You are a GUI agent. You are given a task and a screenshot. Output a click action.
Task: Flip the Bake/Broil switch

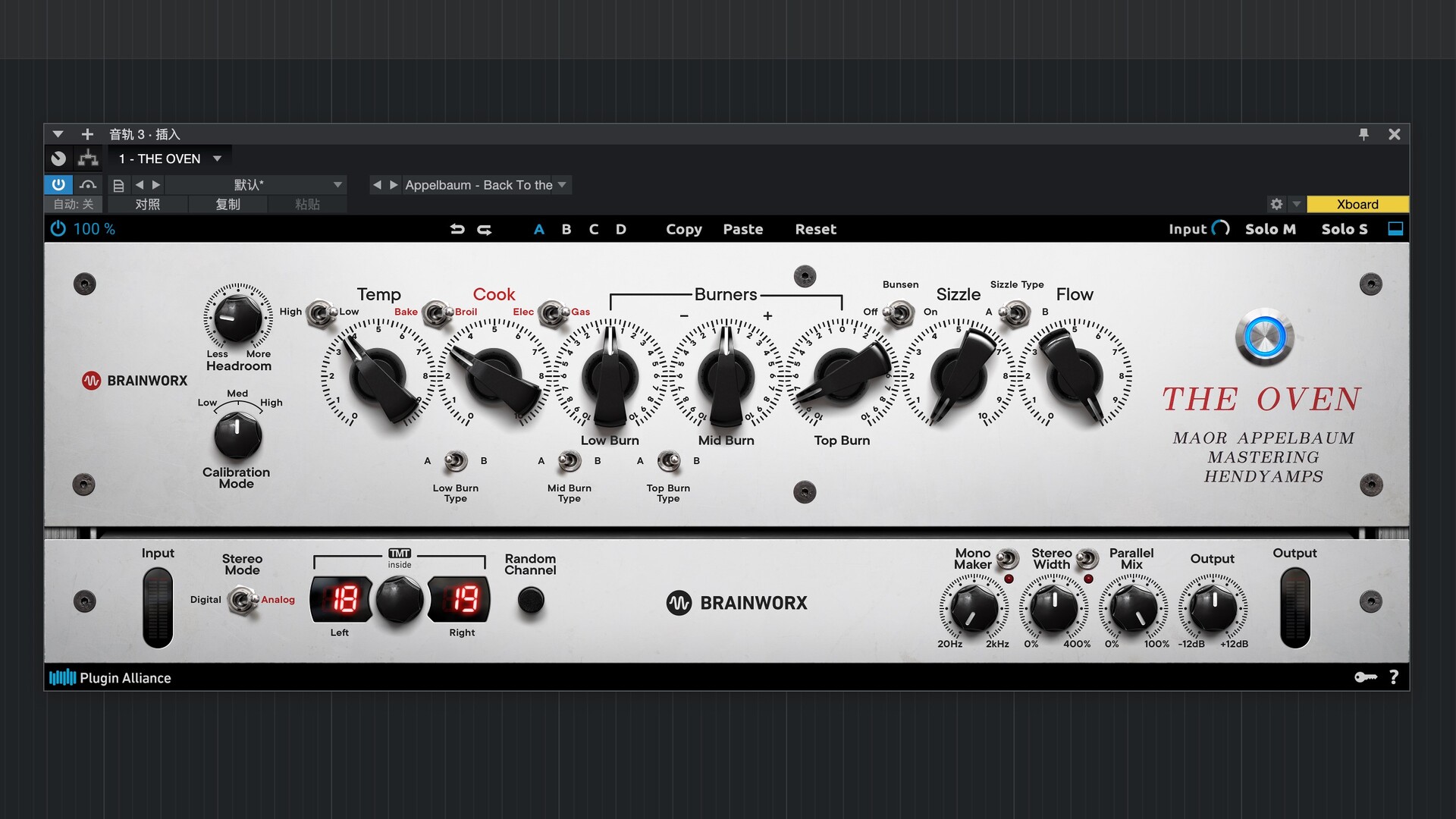point(436,312)
